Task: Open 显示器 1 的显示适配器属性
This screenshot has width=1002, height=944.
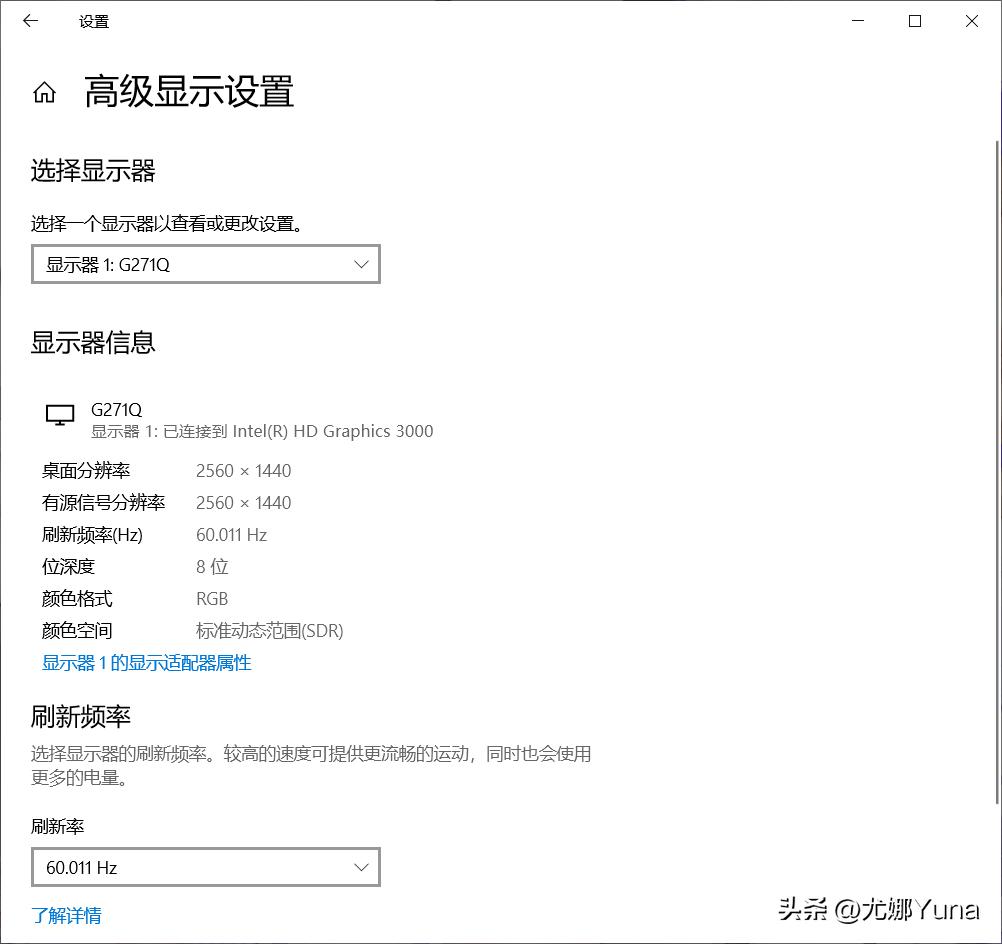Action: pyautogui.click(x=146, y=662)
